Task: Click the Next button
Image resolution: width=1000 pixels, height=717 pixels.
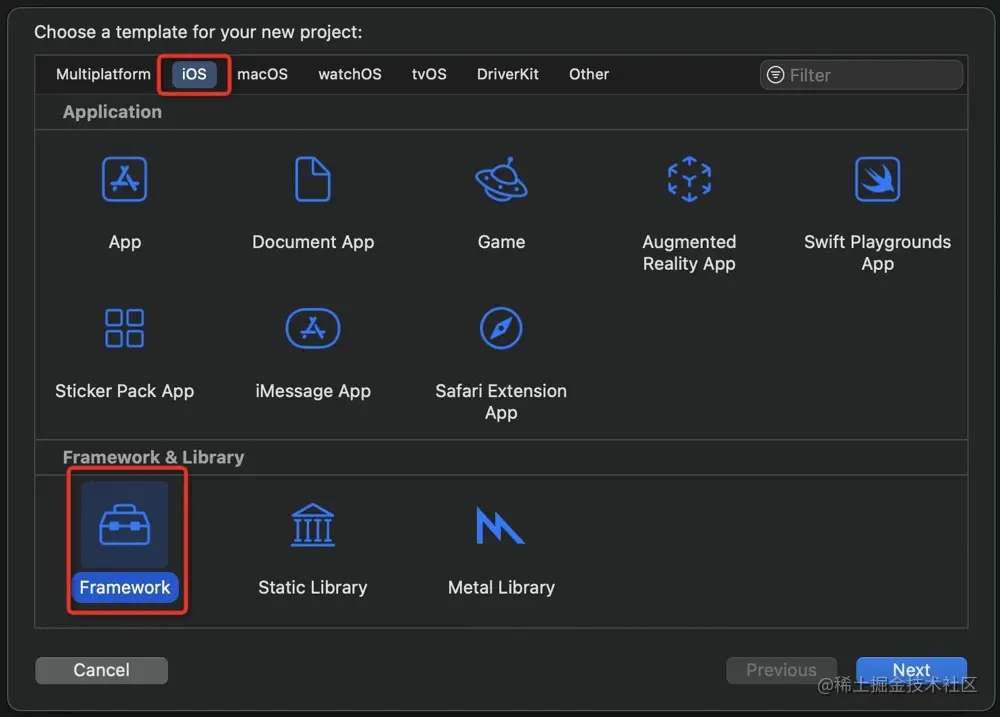Action: pyautogui.click(x=911, y=670)
